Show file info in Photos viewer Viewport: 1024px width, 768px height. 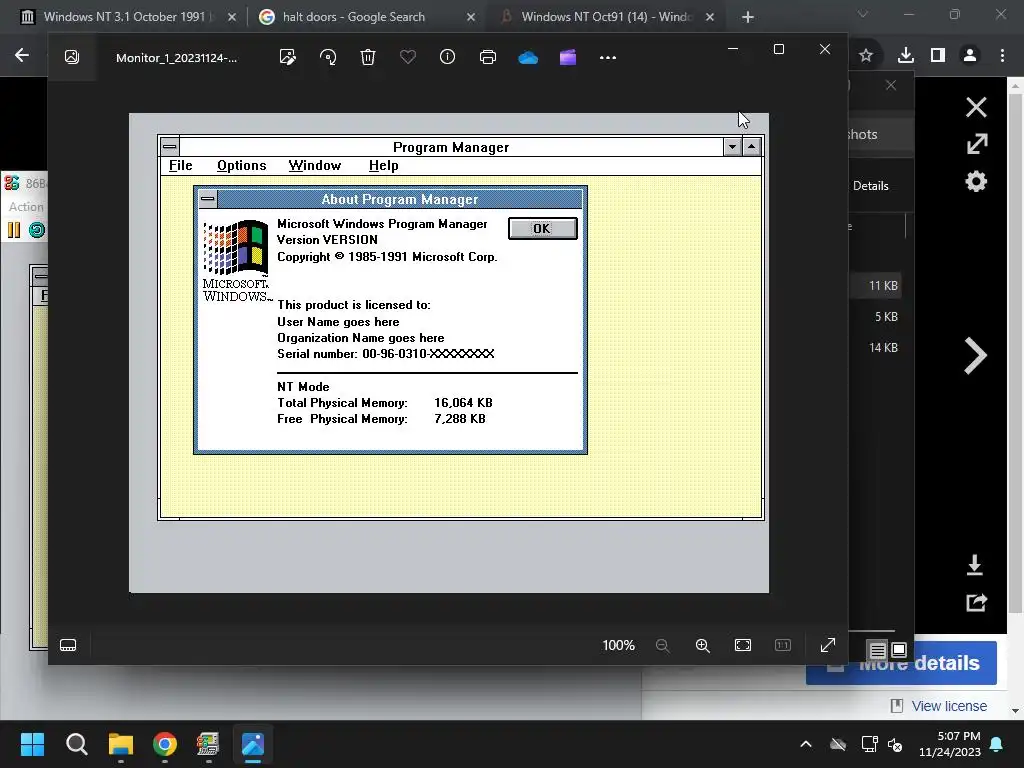[x=447, y=57]
